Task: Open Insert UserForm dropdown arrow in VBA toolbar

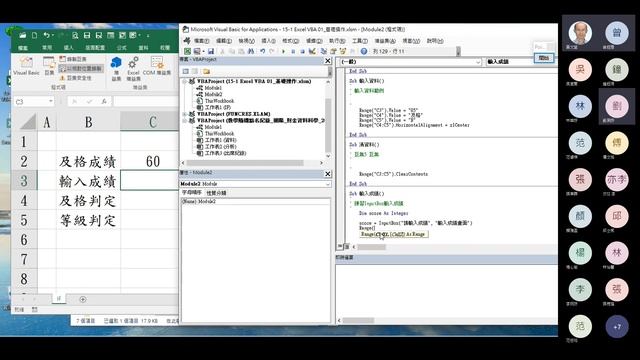Action: [x=203, y=51]
